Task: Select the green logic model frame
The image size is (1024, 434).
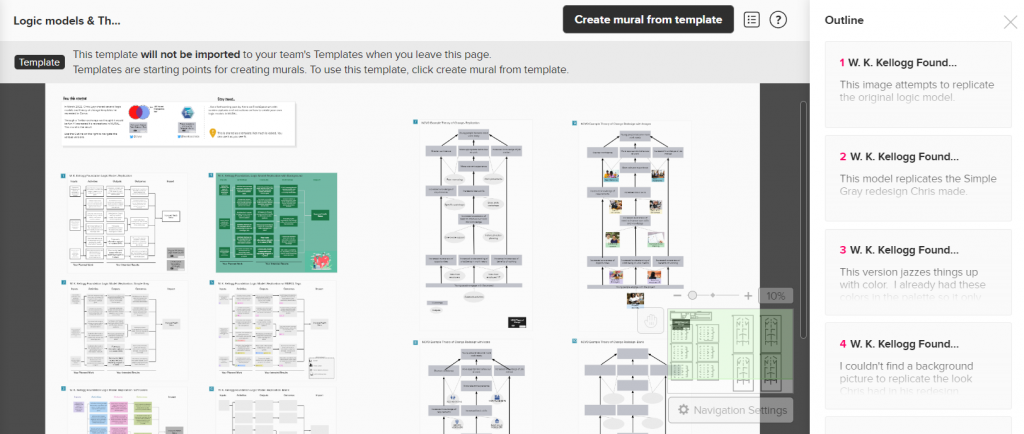Action: [x=276, y=223]
